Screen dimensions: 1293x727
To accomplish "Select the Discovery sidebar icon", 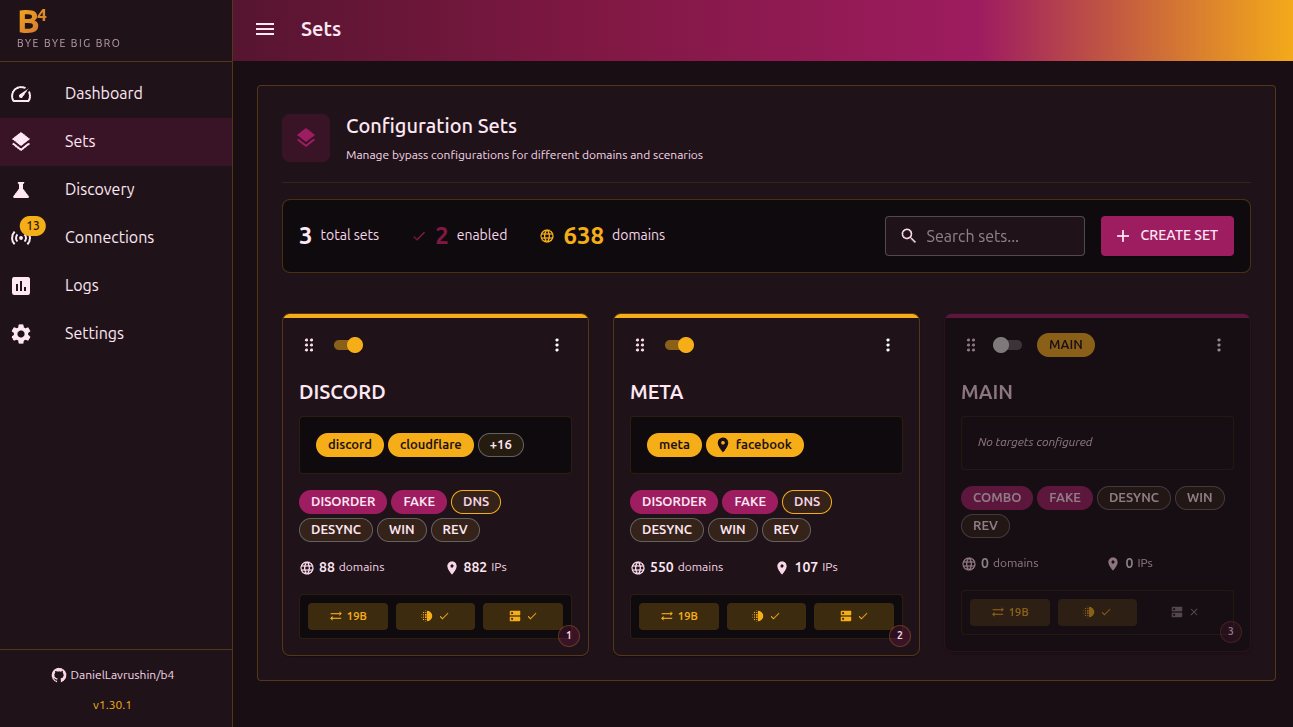I will [21, 189].
